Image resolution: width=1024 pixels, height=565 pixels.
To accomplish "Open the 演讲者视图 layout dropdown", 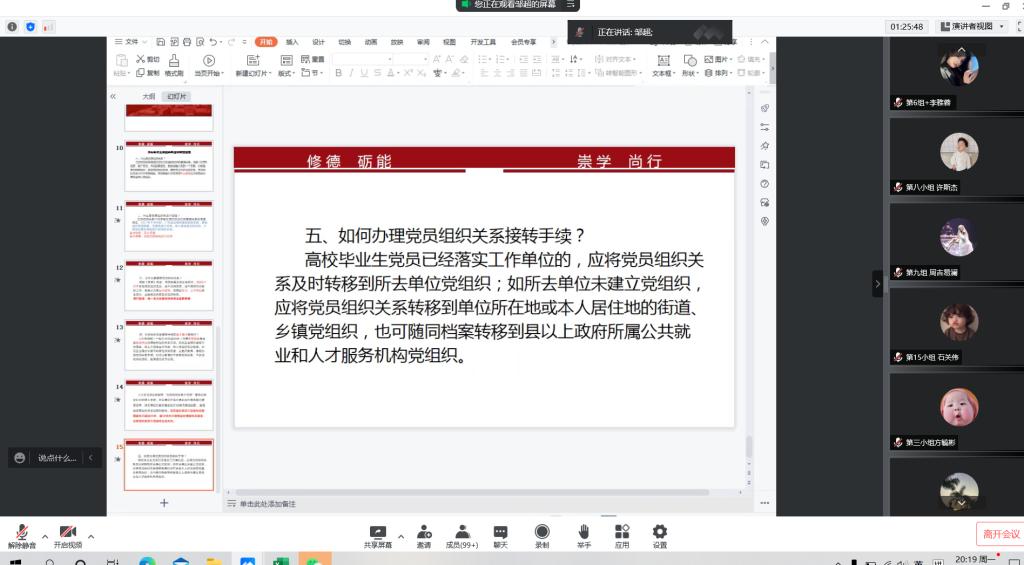I will (x=970, y=27).
